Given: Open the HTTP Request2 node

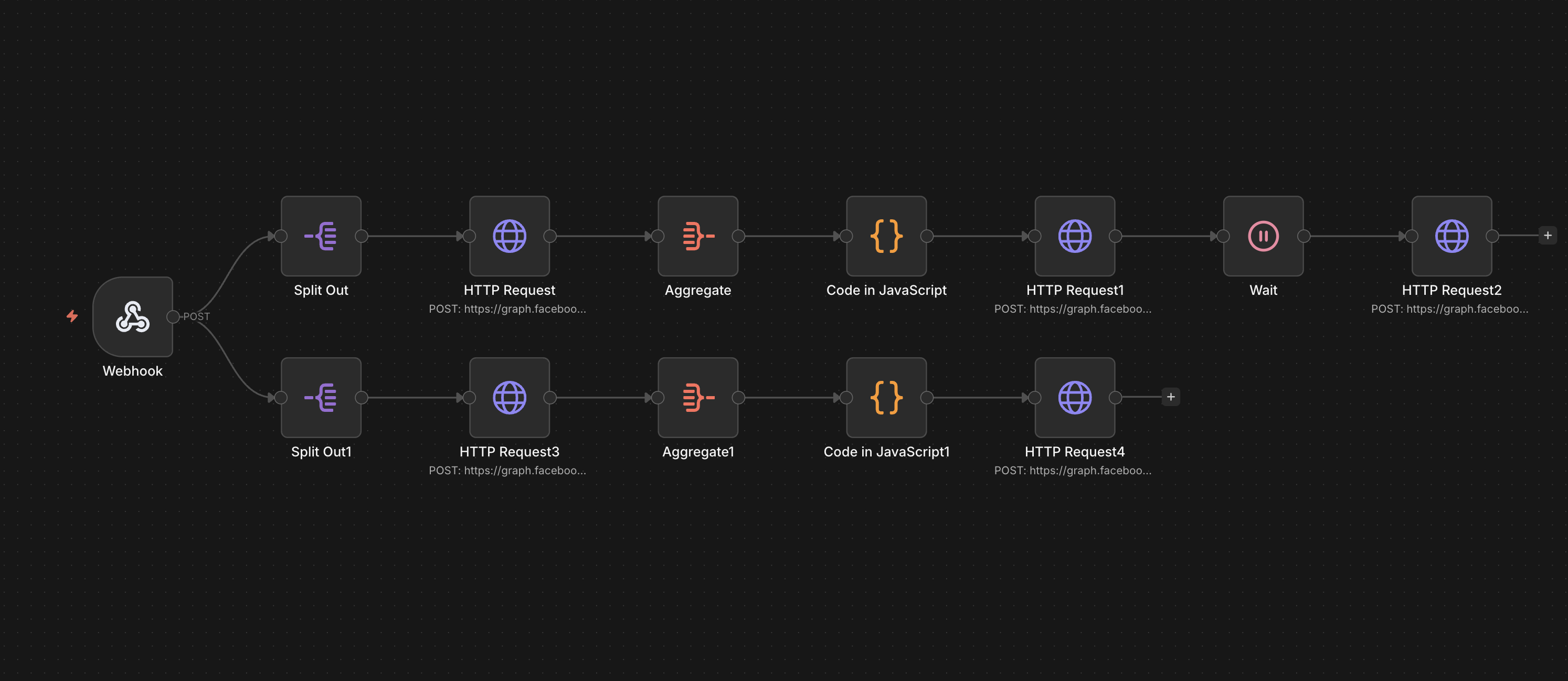Looking at the screenshot, I should click(1451, 236).
